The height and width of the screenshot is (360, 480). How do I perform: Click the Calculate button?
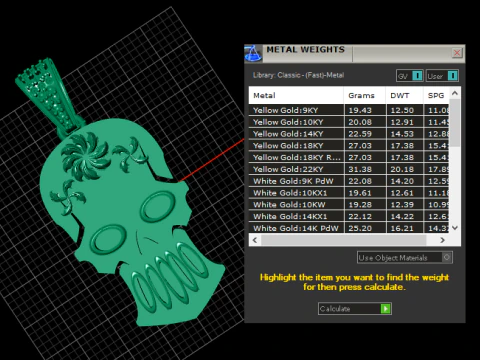click(x=355, y=309)
